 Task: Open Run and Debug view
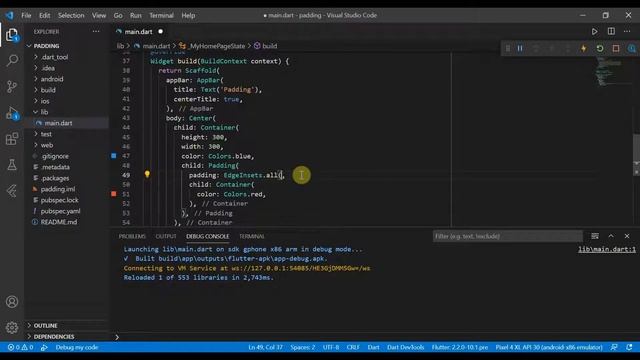click(x=12, y=113)
